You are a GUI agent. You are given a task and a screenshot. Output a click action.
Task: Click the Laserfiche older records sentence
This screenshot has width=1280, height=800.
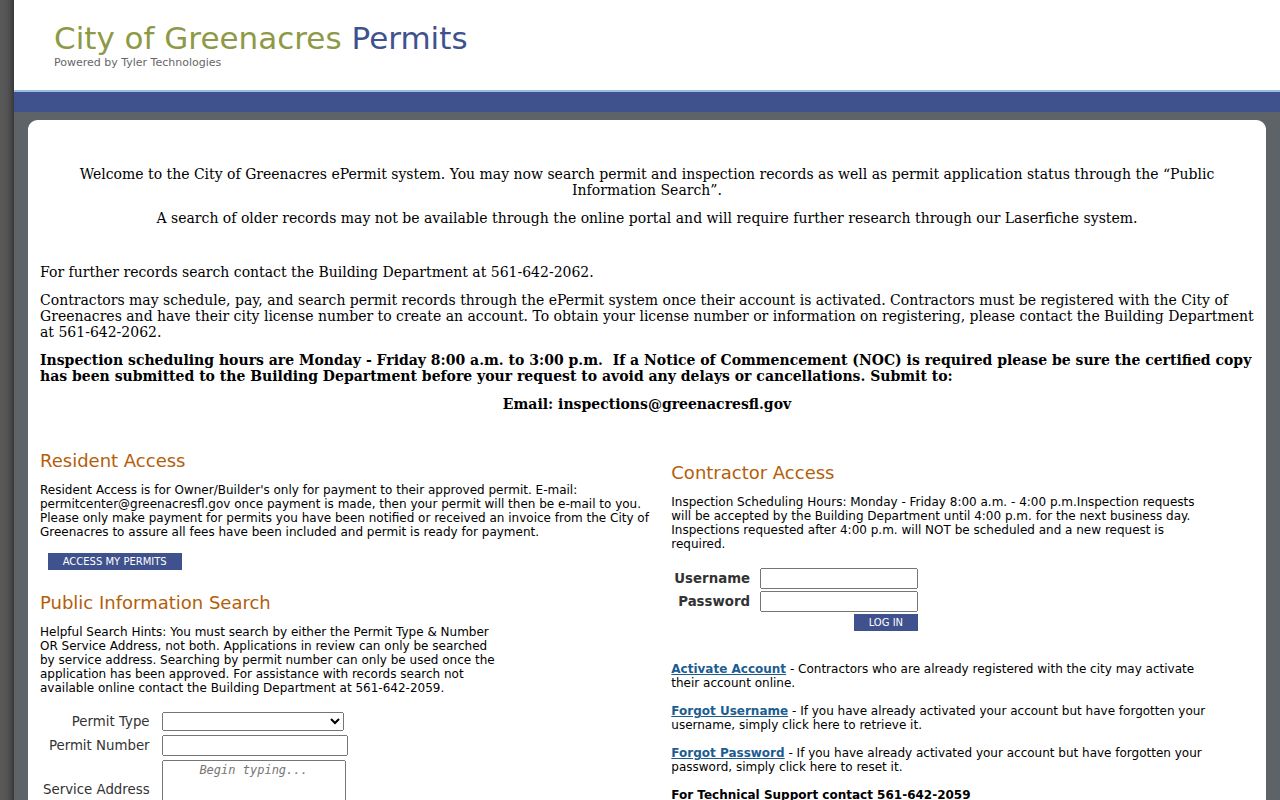point(647,218)
